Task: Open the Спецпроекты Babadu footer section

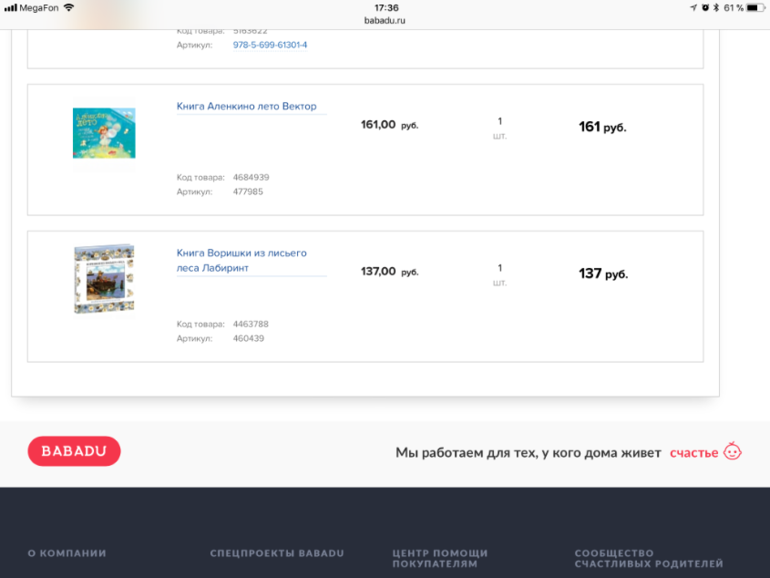Action: (277, 553)
